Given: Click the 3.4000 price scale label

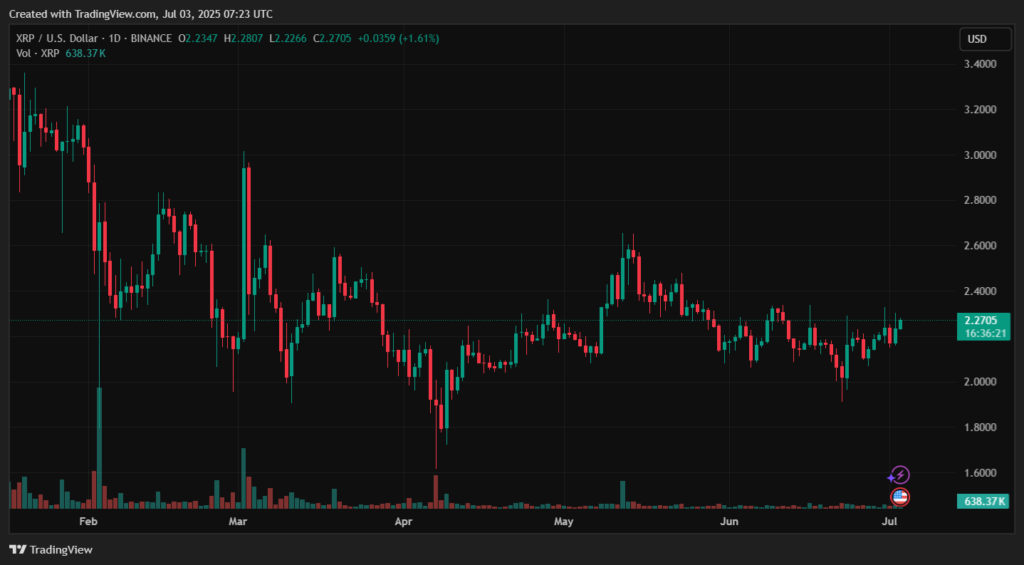Looking at the screenshot, I should pos(980,65).
